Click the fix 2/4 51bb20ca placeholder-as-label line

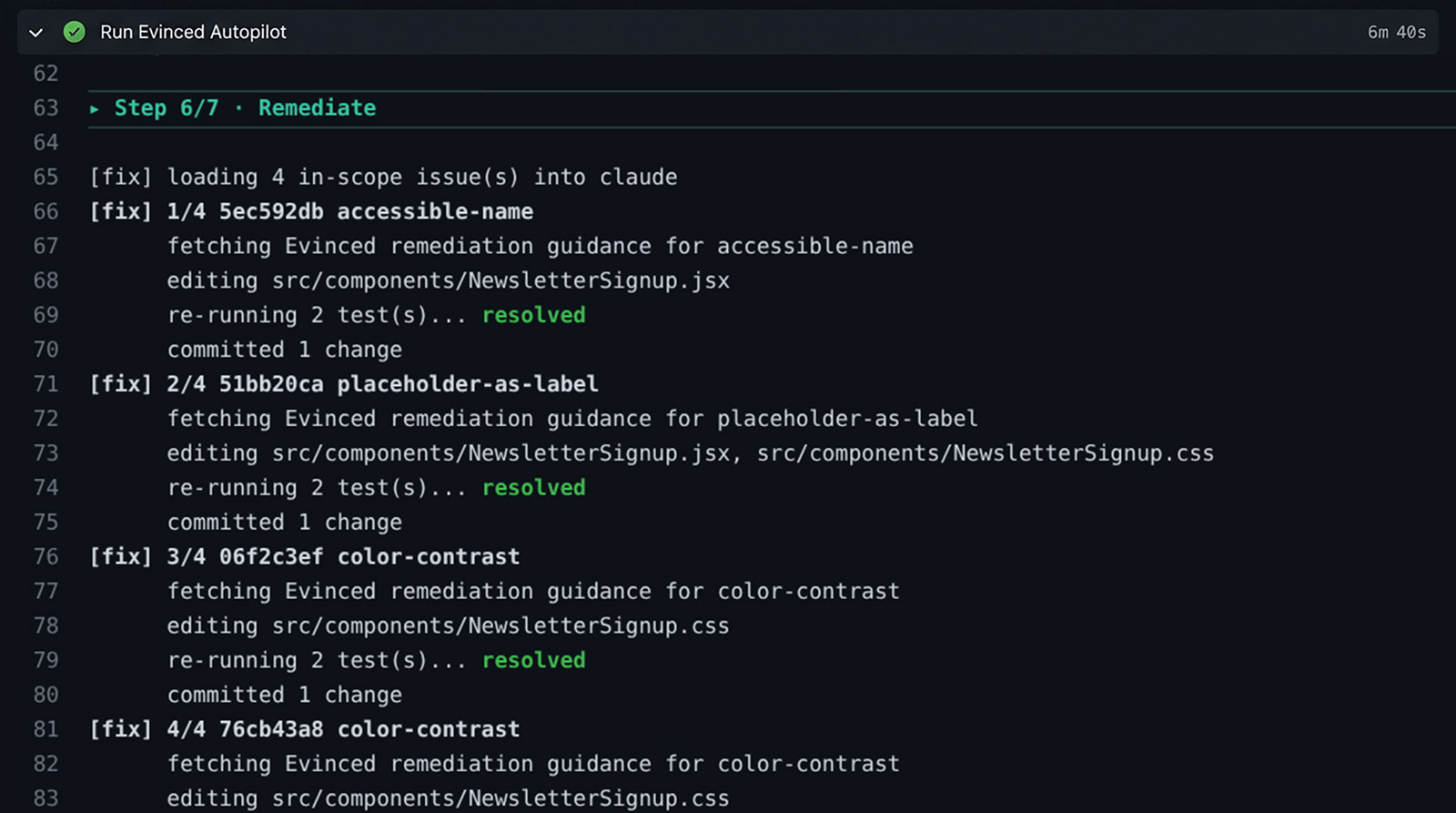click(x=344, y=384)
